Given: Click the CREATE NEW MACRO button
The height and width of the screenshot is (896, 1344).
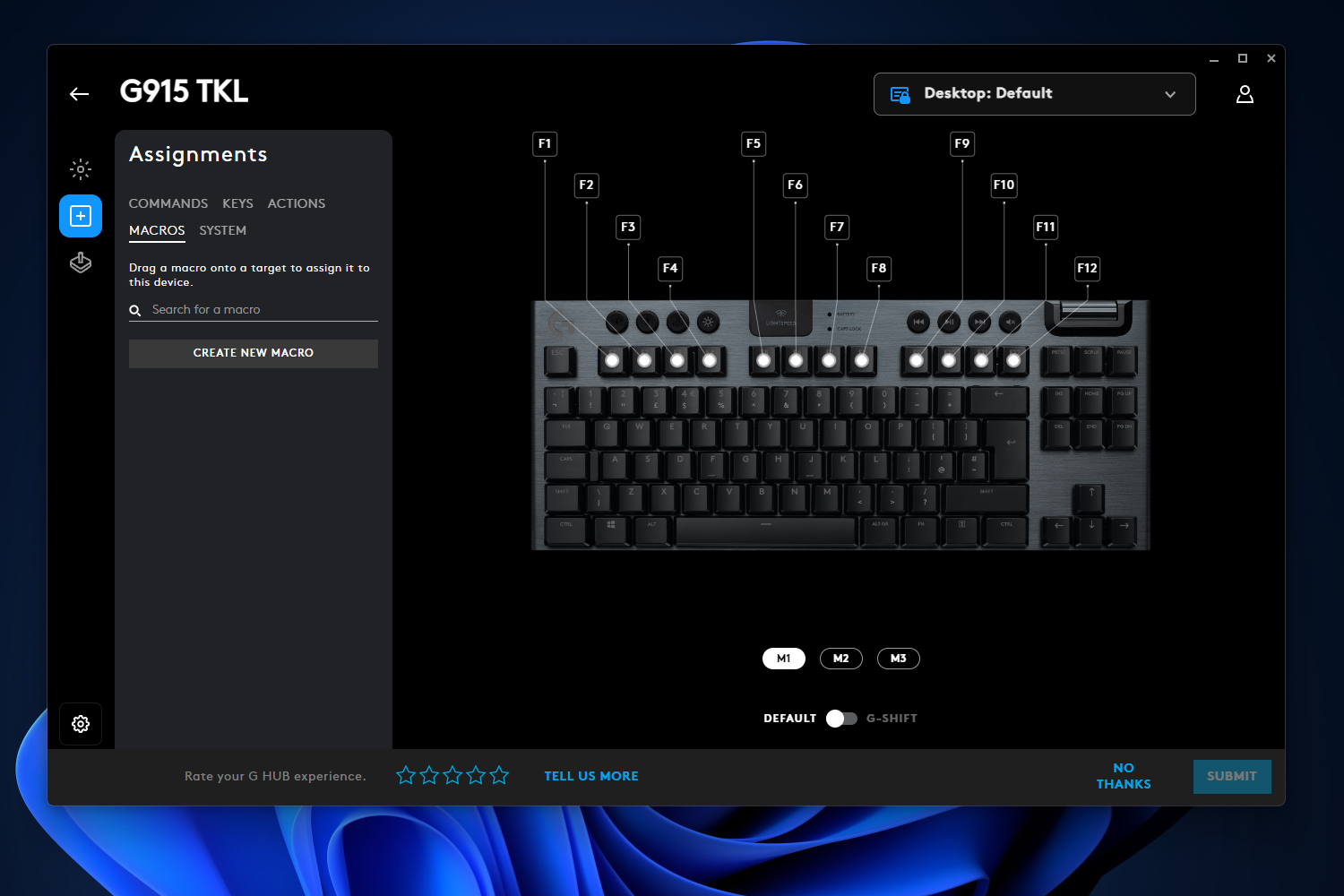Looking at the screenshot, I should coord(254,353).
